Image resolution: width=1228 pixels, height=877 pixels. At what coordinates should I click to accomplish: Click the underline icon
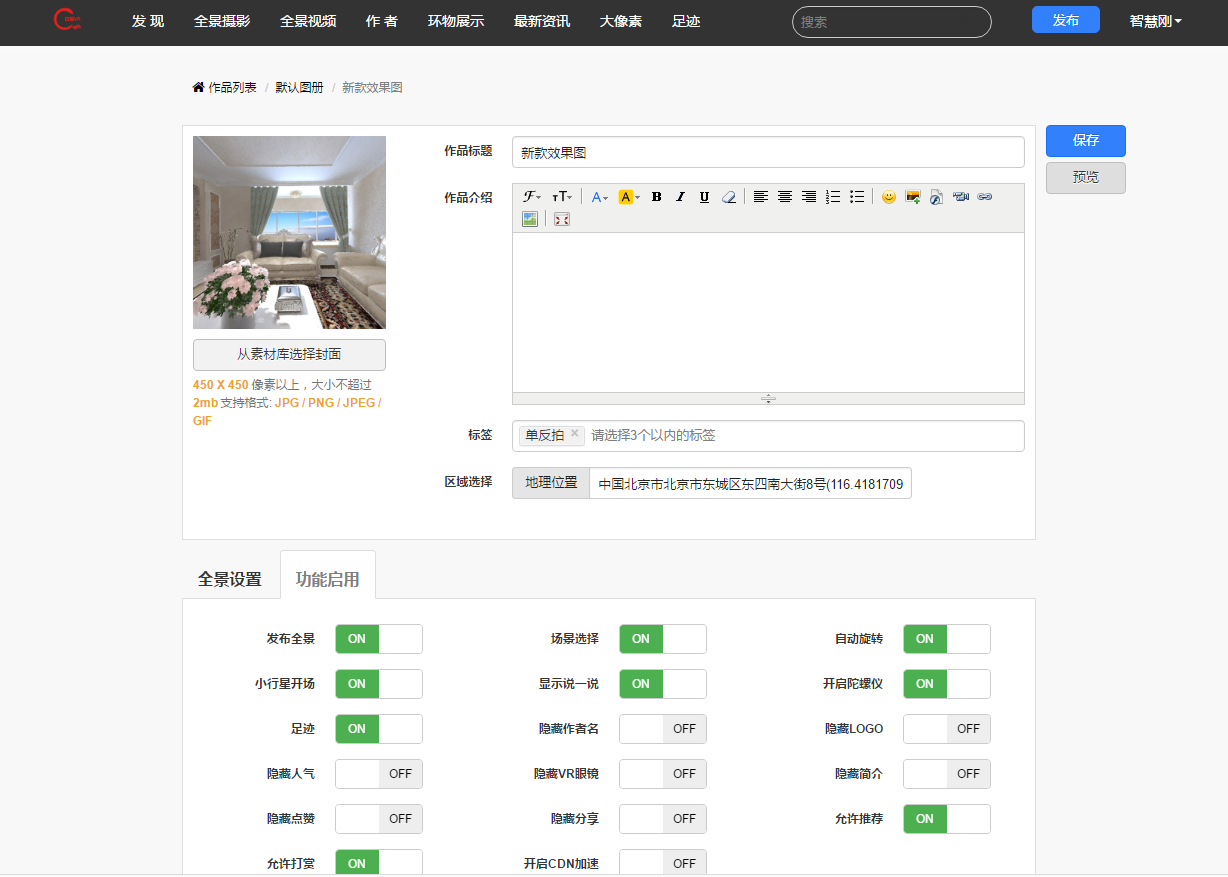click(704, 197)
